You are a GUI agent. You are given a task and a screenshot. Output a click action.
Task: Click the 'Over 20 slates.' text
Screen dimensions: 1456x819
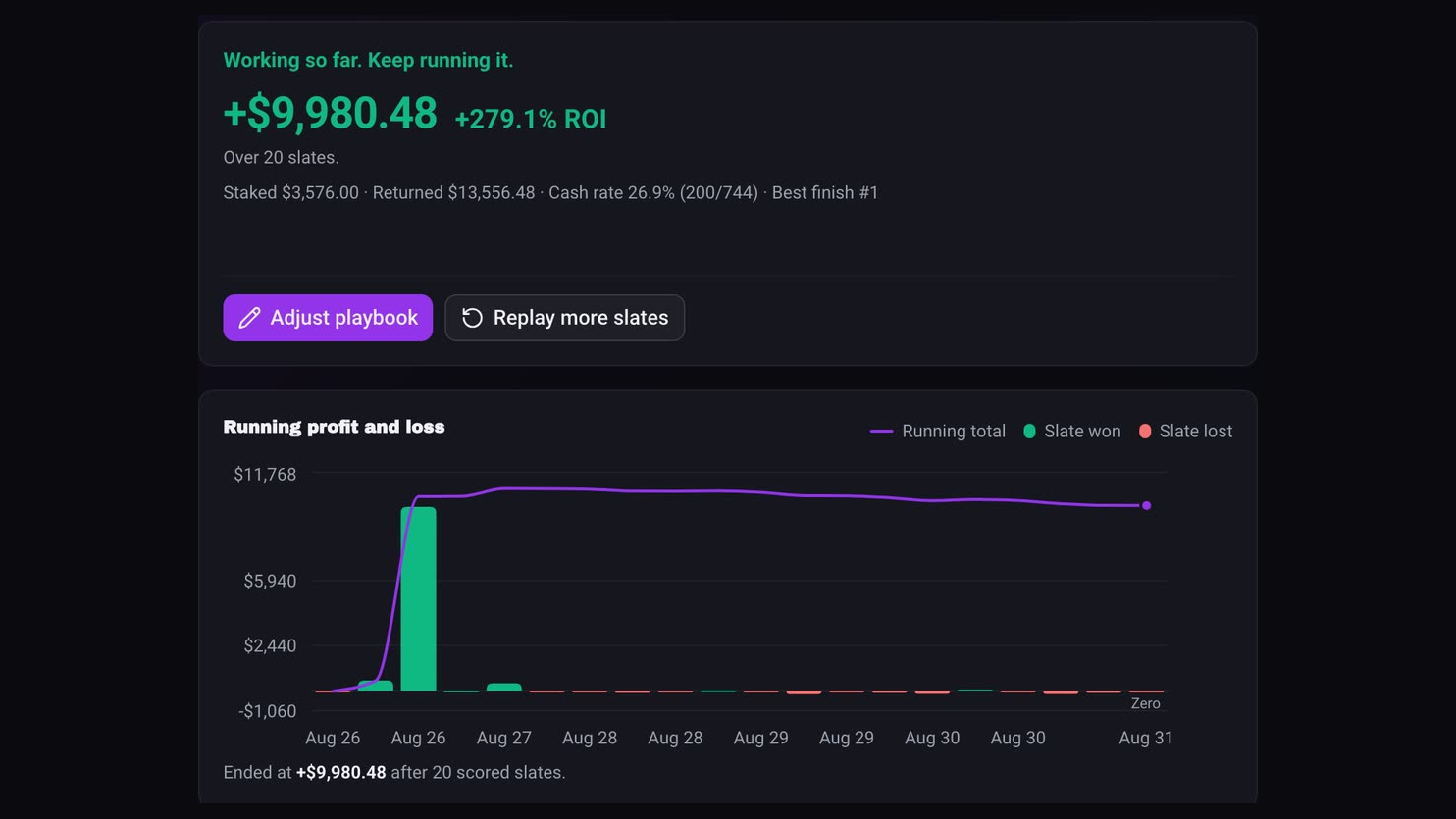click(281, 158)
